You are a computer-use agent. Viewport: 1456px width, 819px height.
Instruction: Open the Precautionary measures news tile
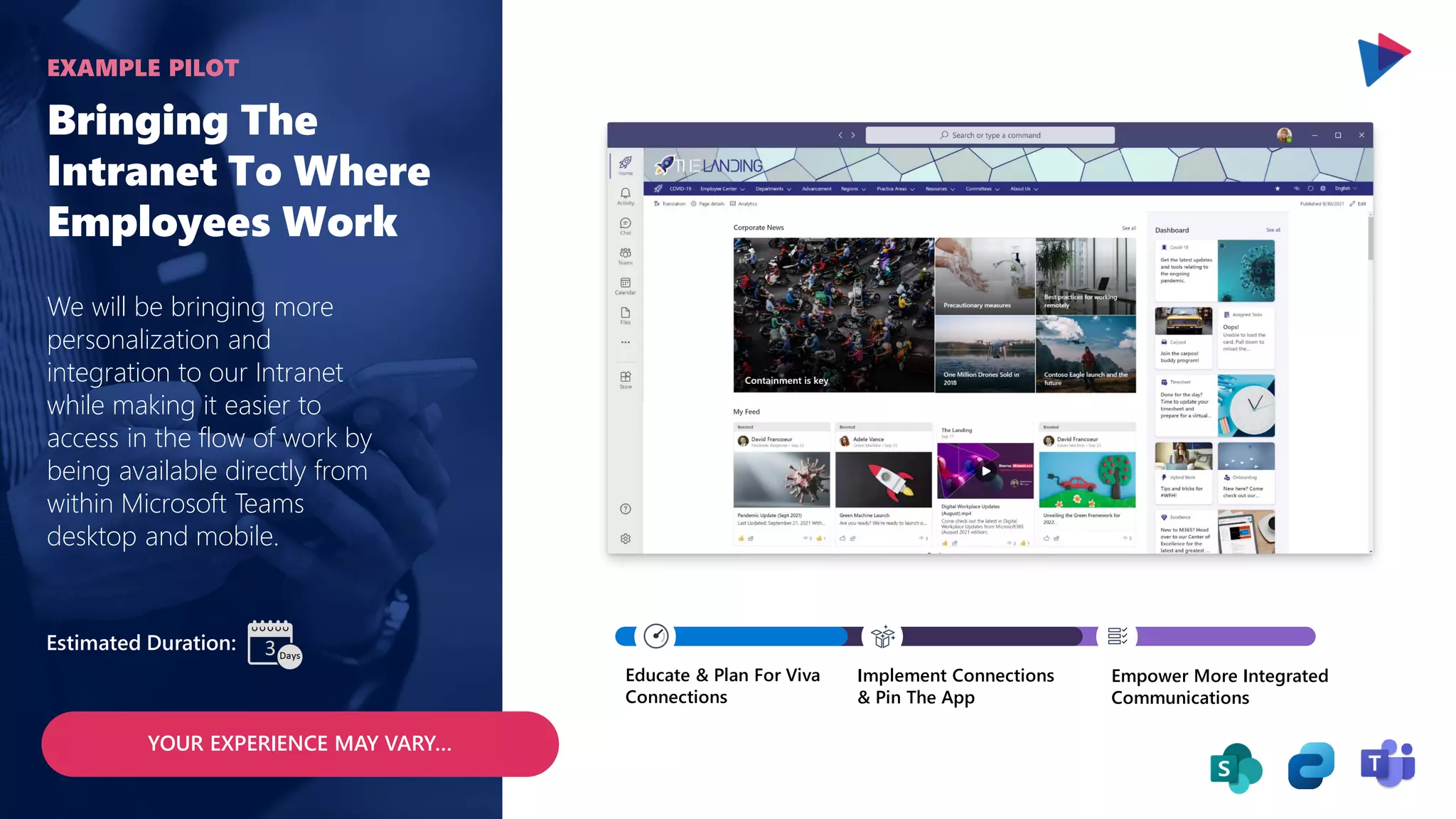click(x=985, y=276)
